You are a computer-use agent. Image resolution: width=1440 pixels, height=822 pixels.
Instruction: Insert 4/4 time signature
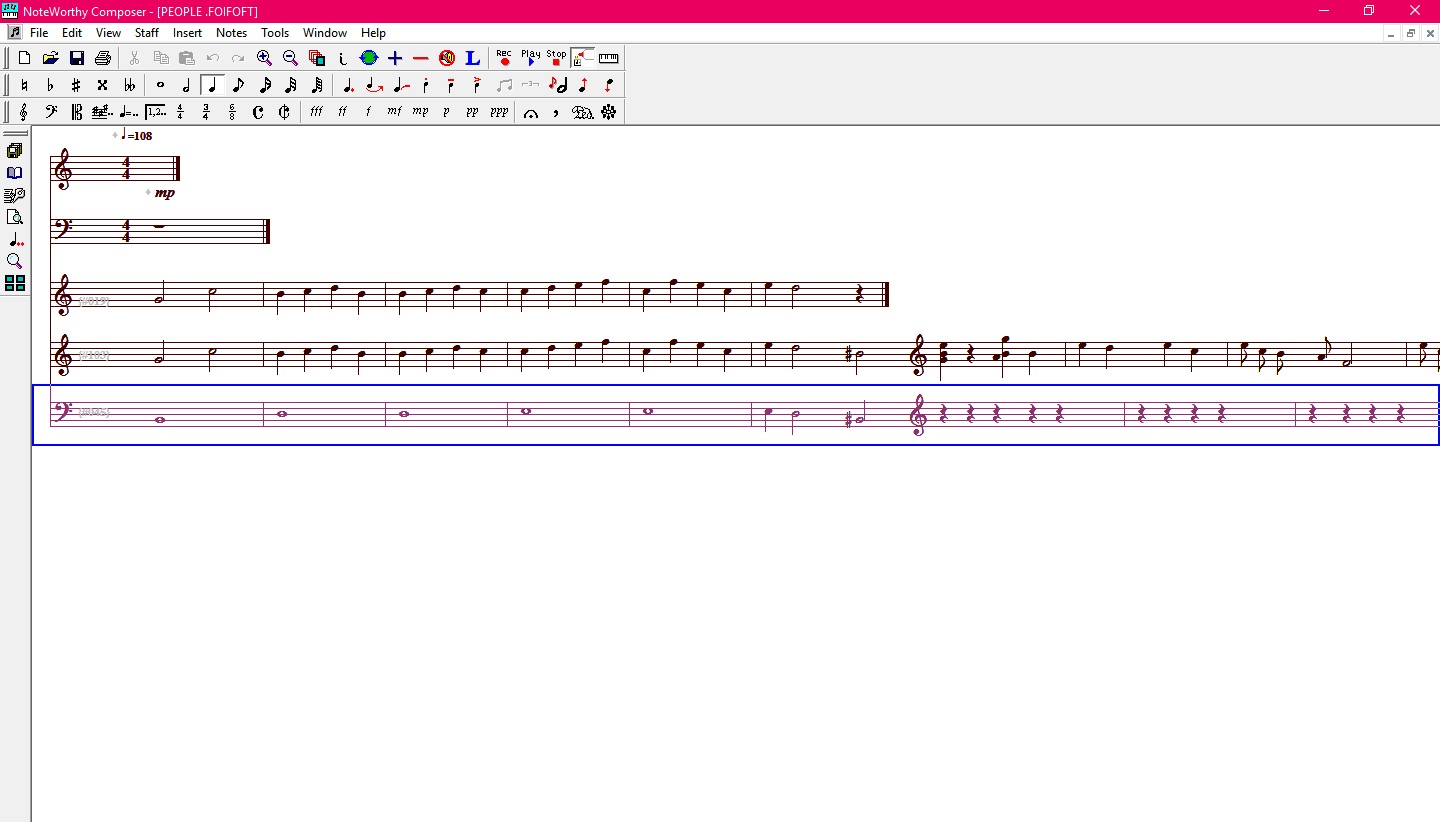(180, 112)
